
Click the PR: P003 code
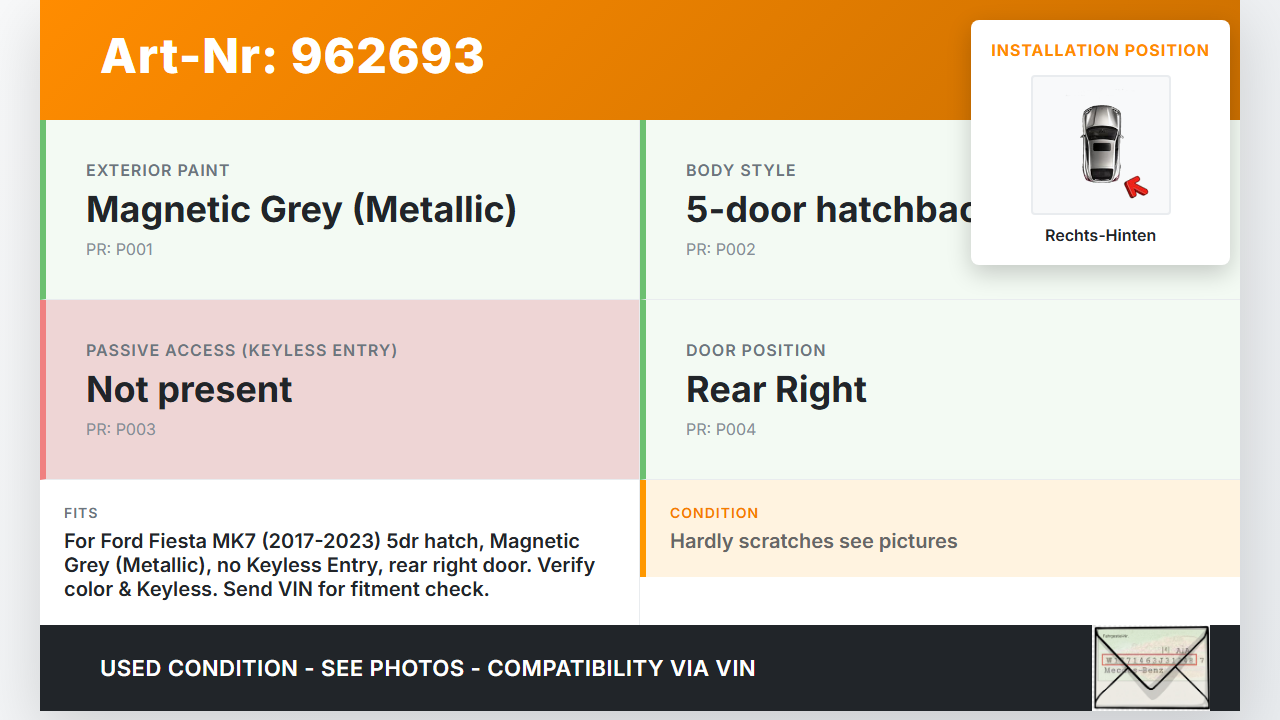[120, 429]
